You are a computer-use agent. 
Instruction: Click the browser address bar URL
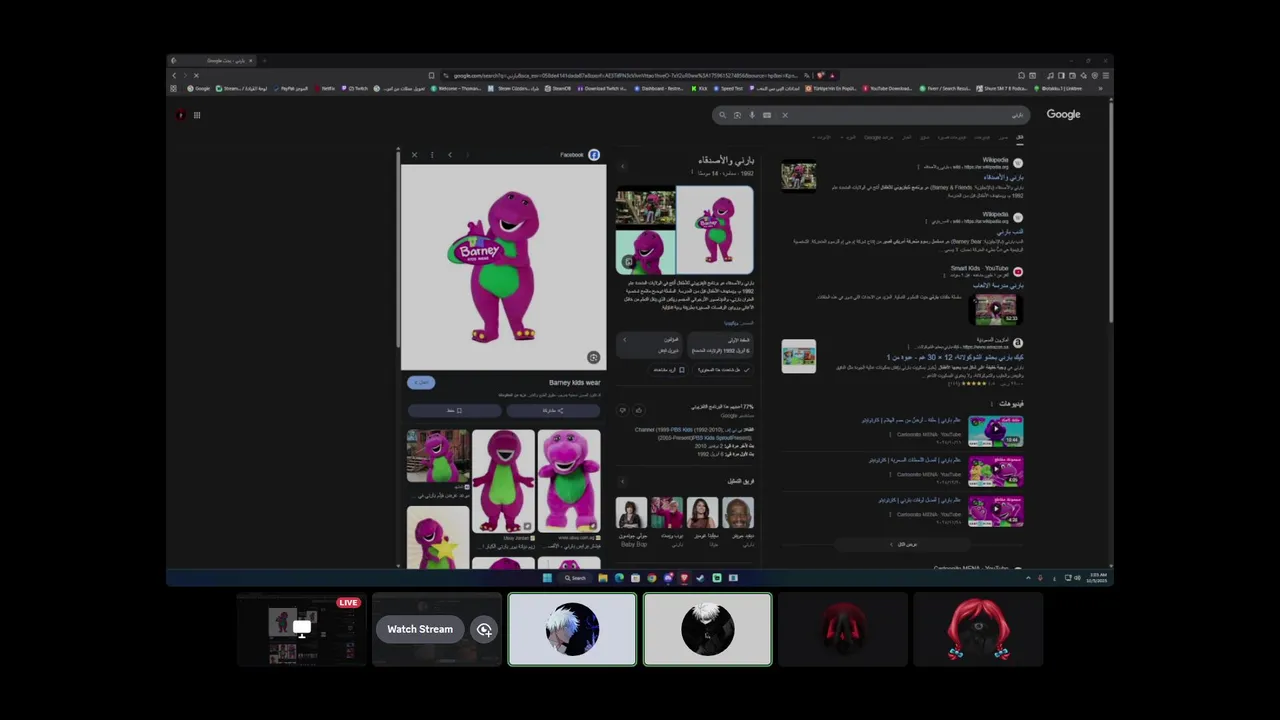[625, 75]
